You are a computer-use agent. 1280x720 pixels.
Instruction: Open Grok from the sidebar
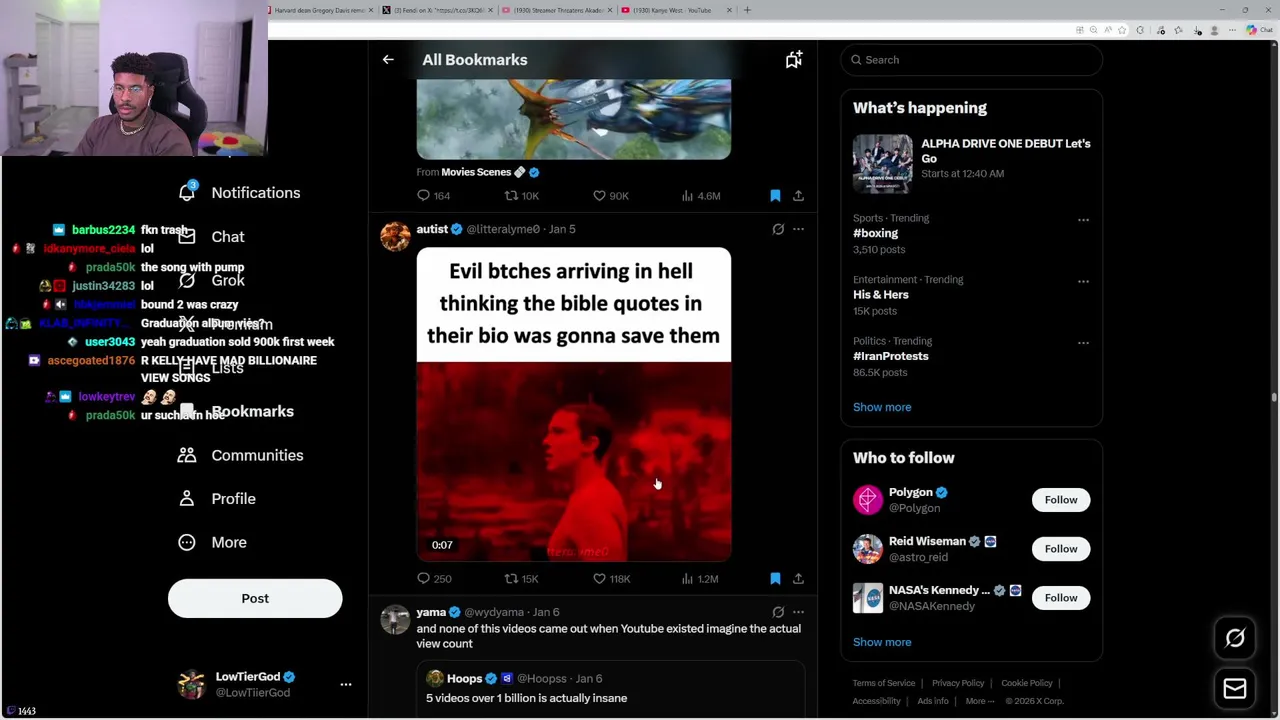pos(228,281)
